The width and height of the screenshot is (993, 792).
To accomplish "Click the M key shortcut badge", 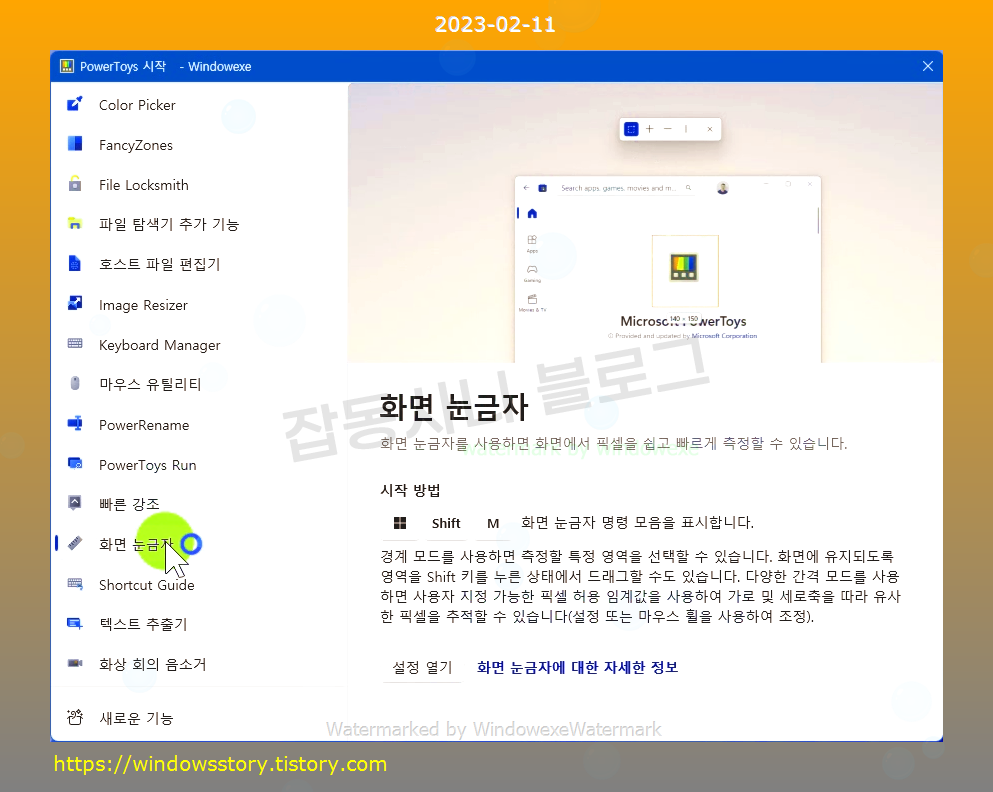I will [493, 523].
